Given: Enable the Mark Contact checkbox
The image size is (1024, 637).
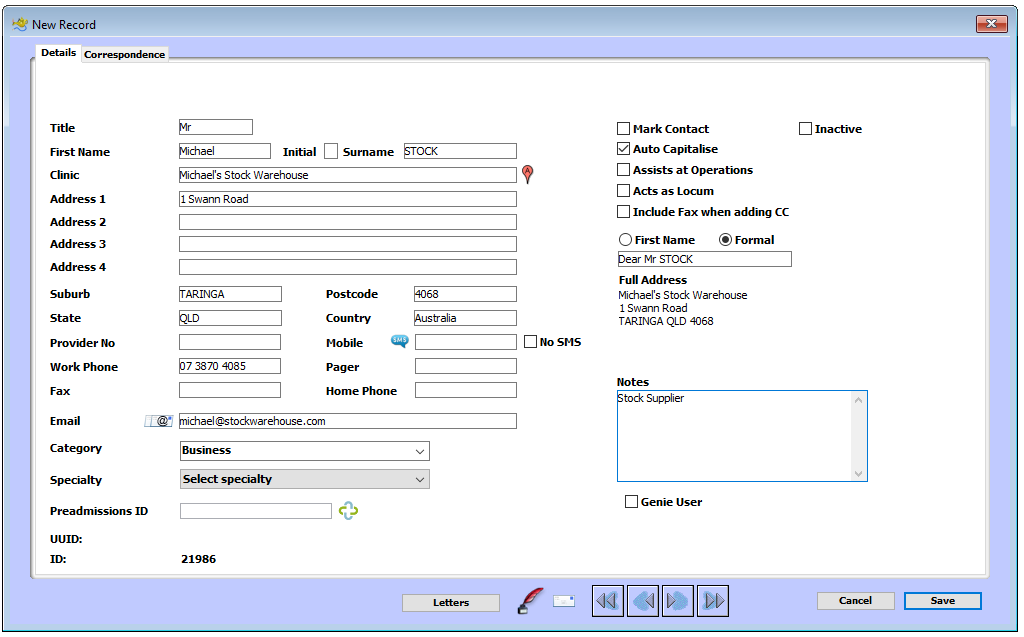Looking at the screenshot, I should point(622,128).
